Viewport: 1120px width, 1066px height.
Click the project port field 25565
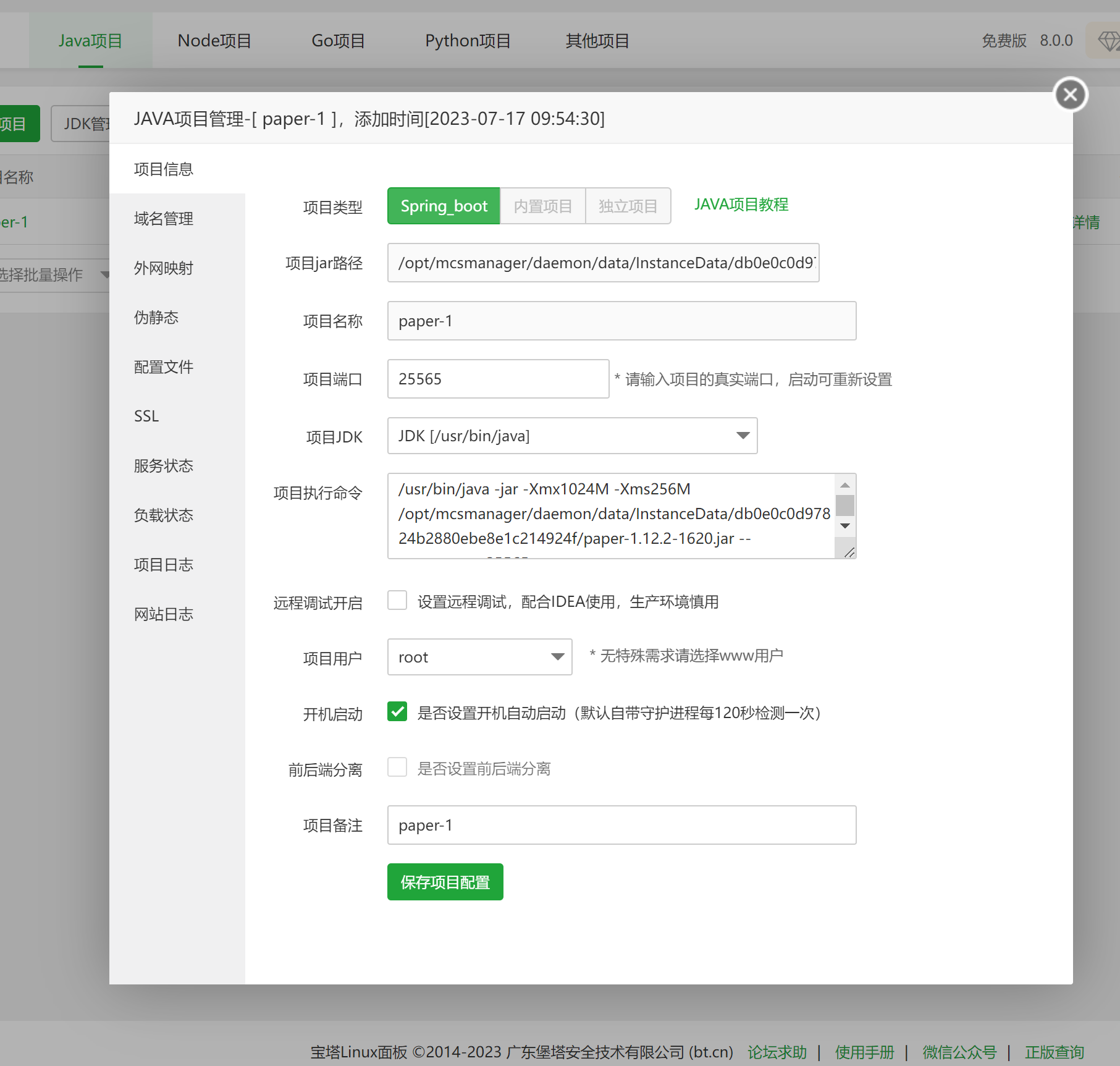[498, 379]
